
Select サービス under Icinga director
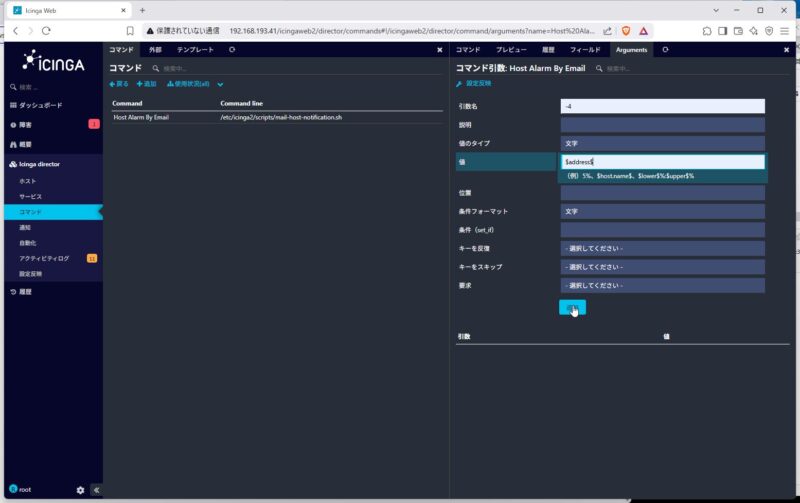(x=31, y=196)
